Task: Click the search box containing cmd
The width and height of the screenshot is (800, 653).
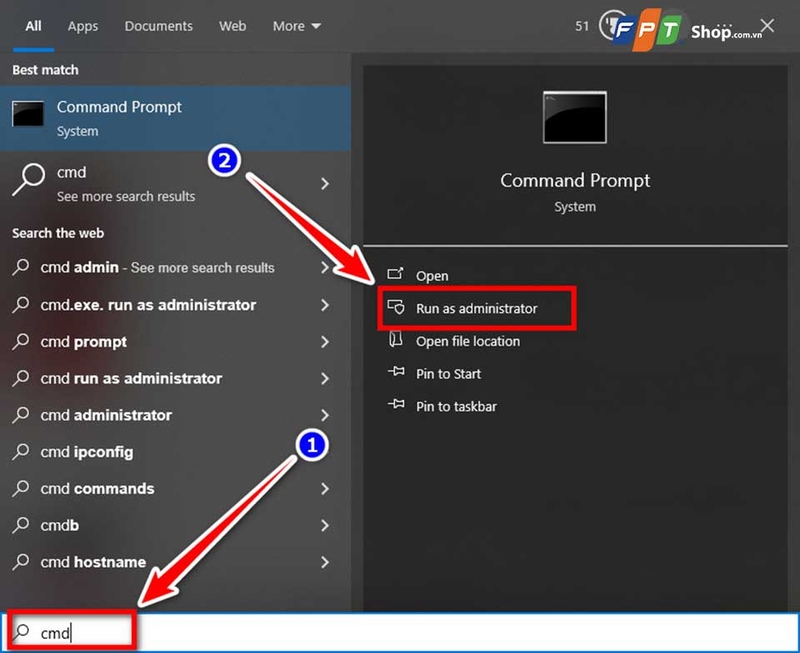Action: tap(400, 633)
